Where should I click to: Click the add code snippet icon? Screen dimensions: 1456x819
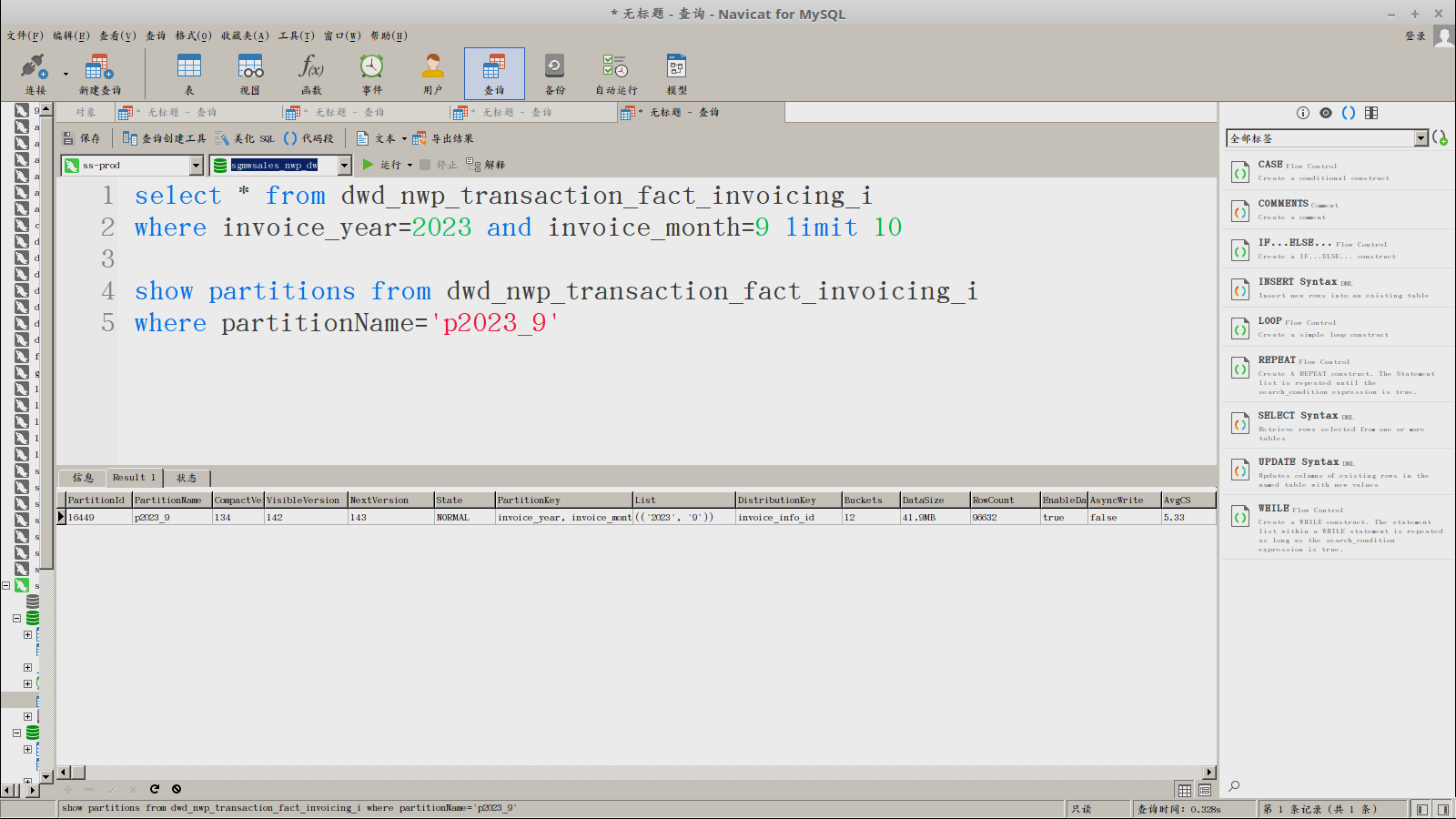click(1440, 137)
